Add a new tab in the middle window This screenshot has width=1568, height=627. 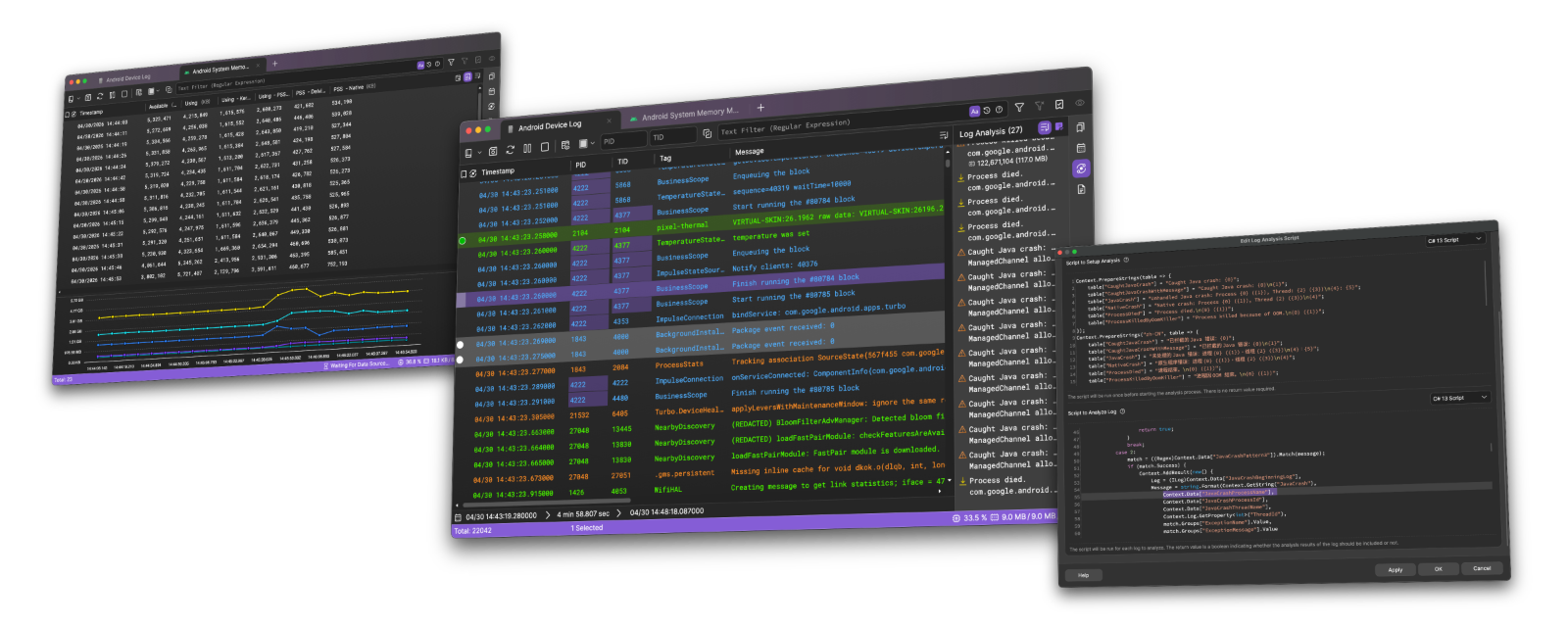point(760,108)
